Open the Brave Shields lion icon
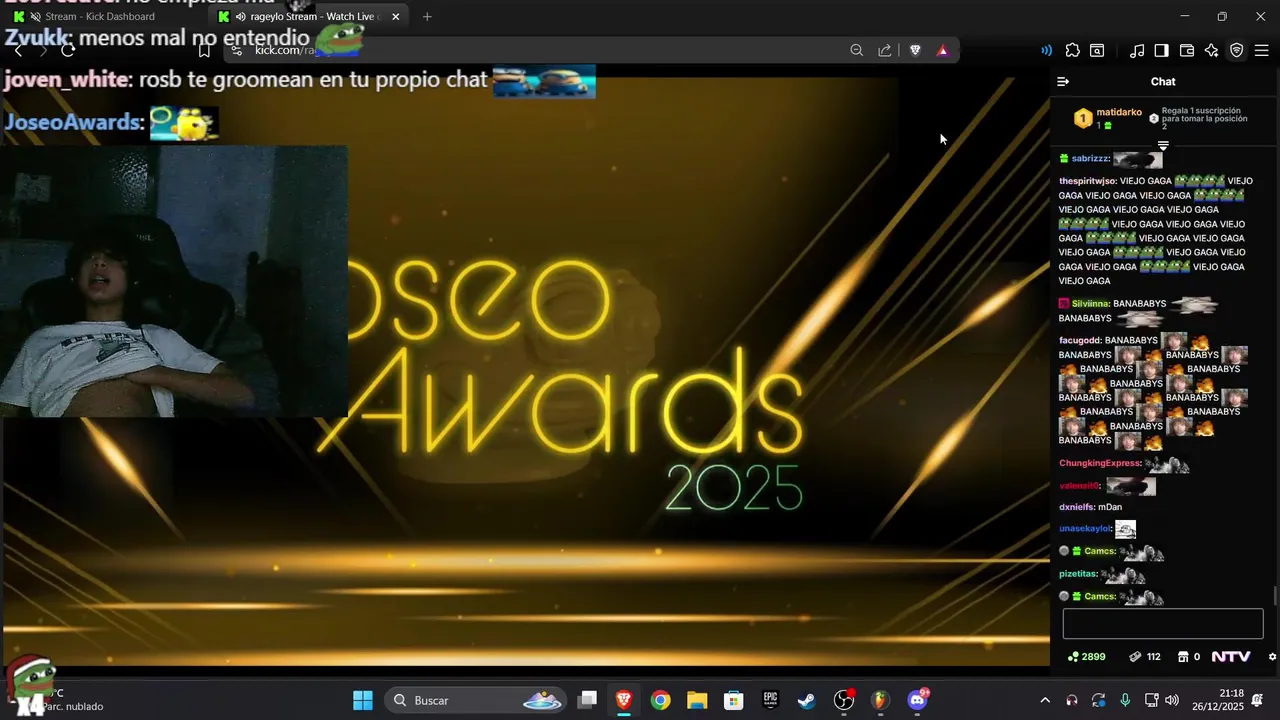This screenshot has width=1280, height=720. click(x=915, y=50)
